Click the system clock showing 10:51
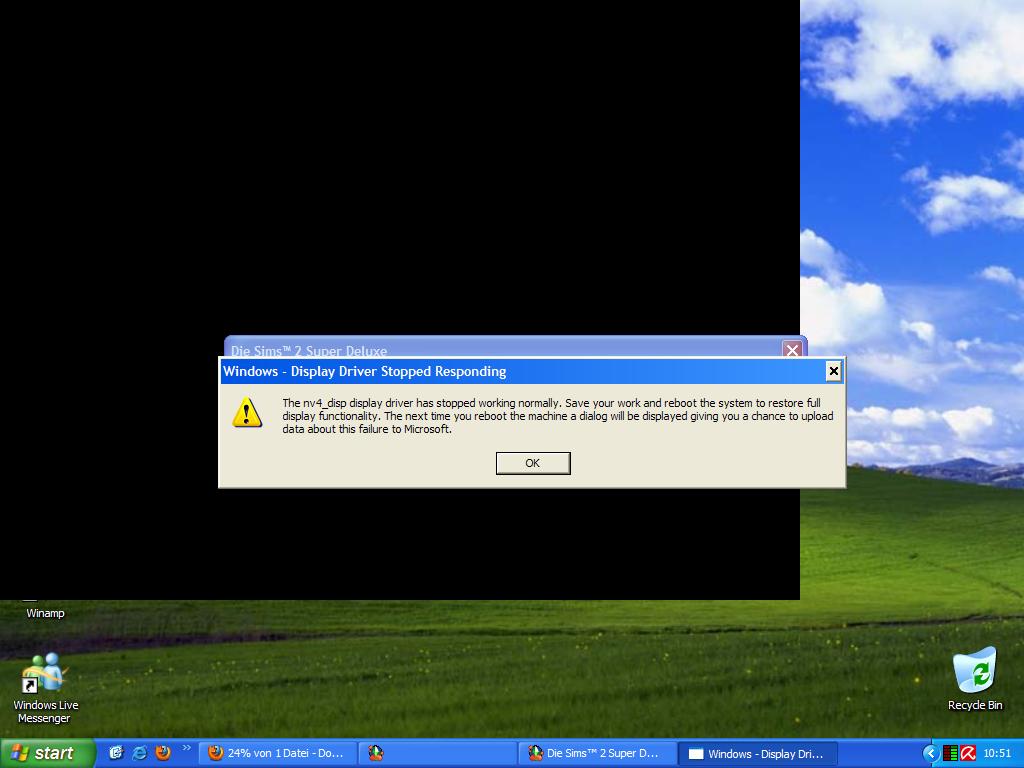Screen dimensions: 1024x768 (997, 753)
